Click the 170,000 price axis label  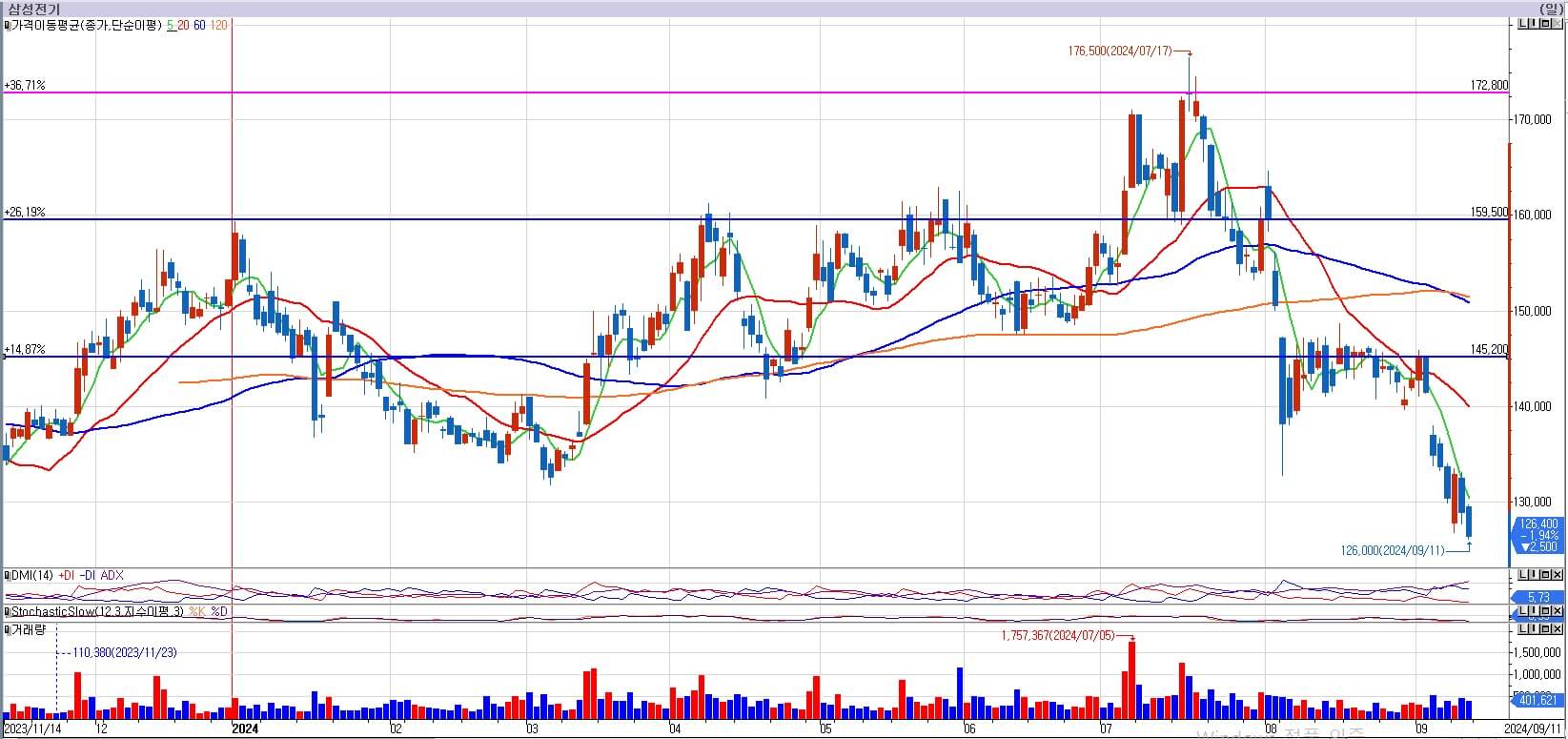pyautogui.click(x=1533, y=120)
